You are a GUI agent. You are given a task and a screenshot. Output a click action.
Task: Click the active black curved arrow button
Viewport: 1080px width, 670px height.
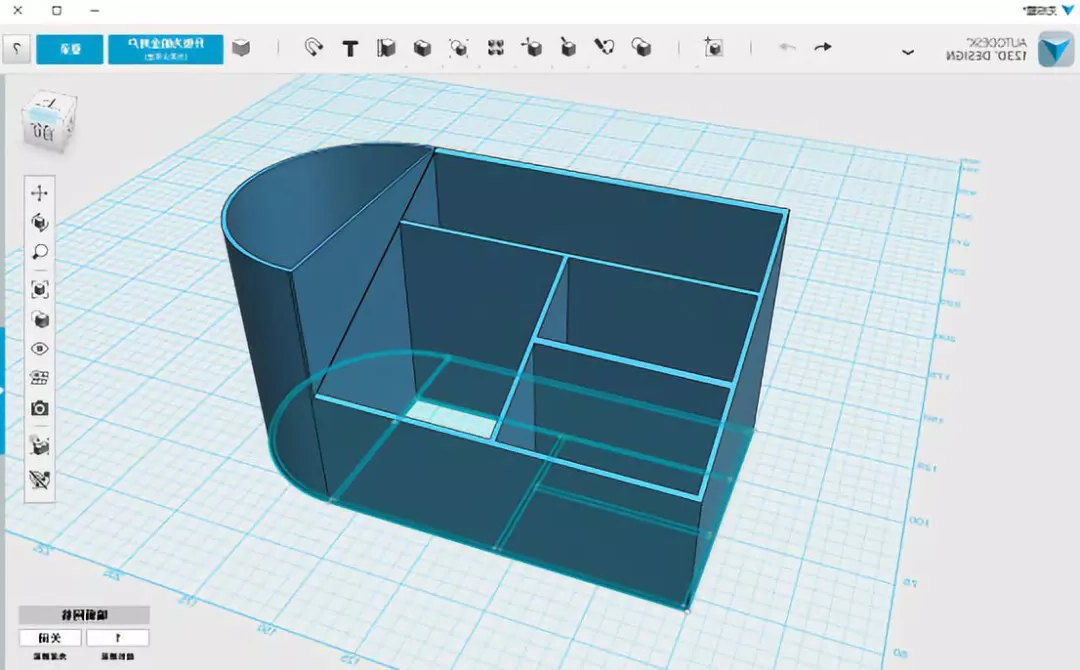click(822, 48)
